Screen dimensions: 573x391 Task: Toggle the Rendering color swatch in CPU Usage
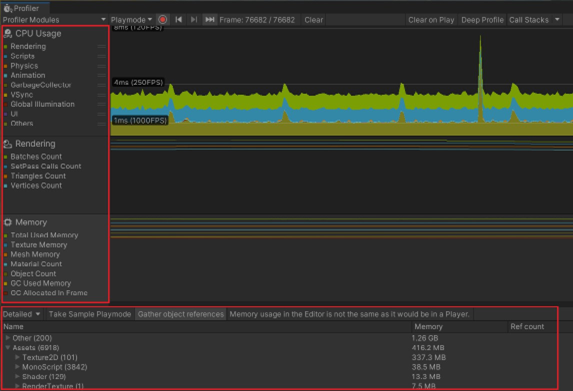pyautogui.click(x=5, y=47)
